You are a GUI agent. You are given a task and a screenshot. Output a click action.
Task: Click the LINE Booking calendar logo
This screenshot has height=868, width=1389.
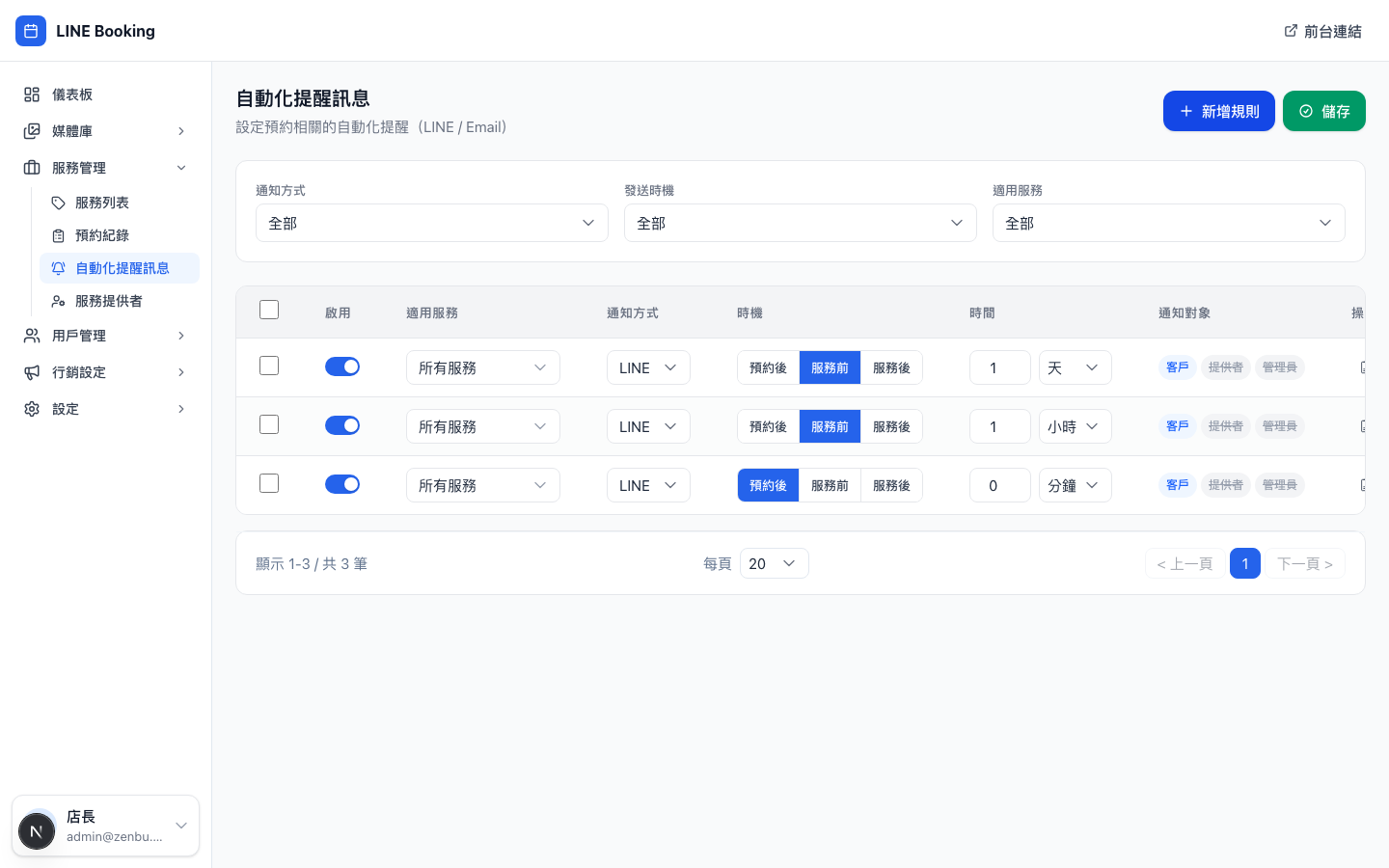click(31, 31)
